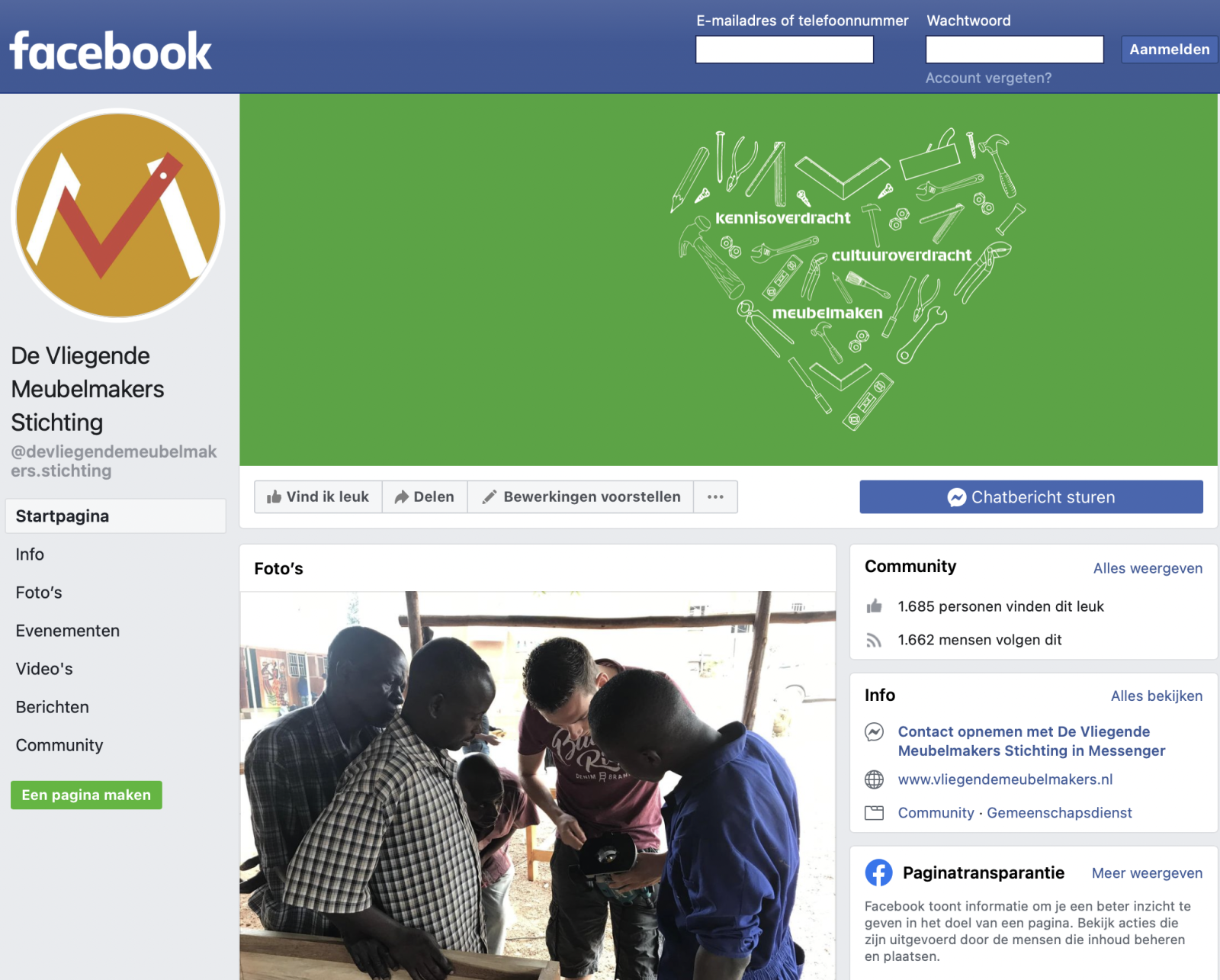This screenshot has width=1220, height=980.
Task: Expand Alles weergeven in Community panel
Action: coord(1148,568)
